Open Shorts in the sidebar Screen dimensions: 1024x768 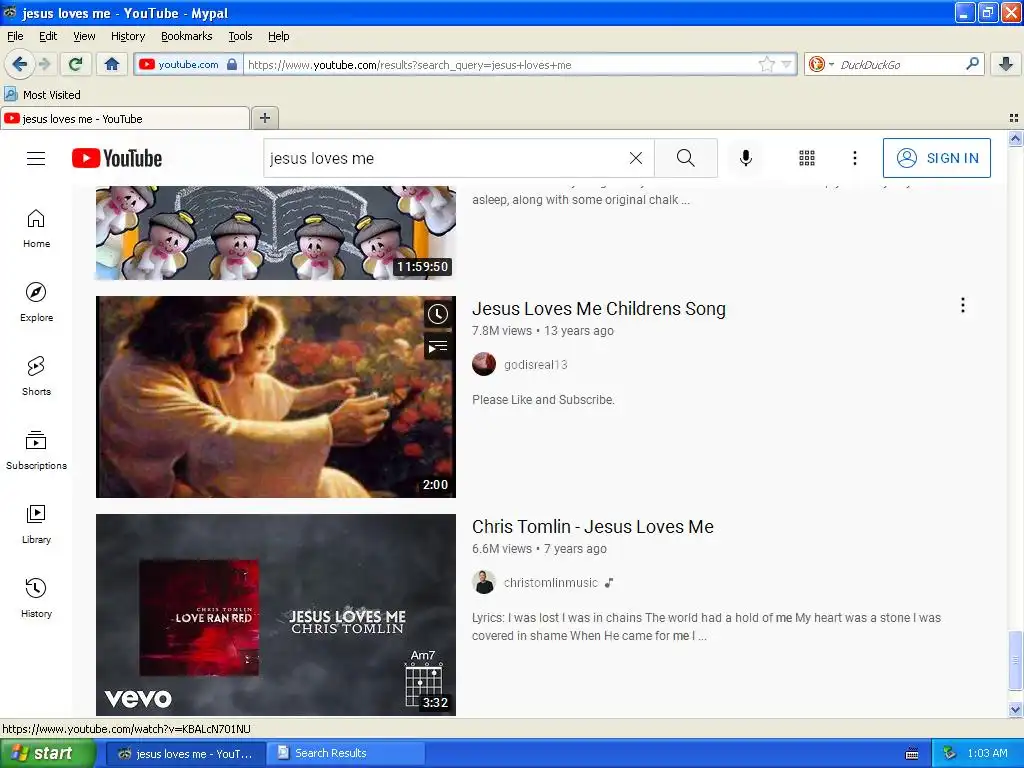pyautogui.click(x=36, y=376)
